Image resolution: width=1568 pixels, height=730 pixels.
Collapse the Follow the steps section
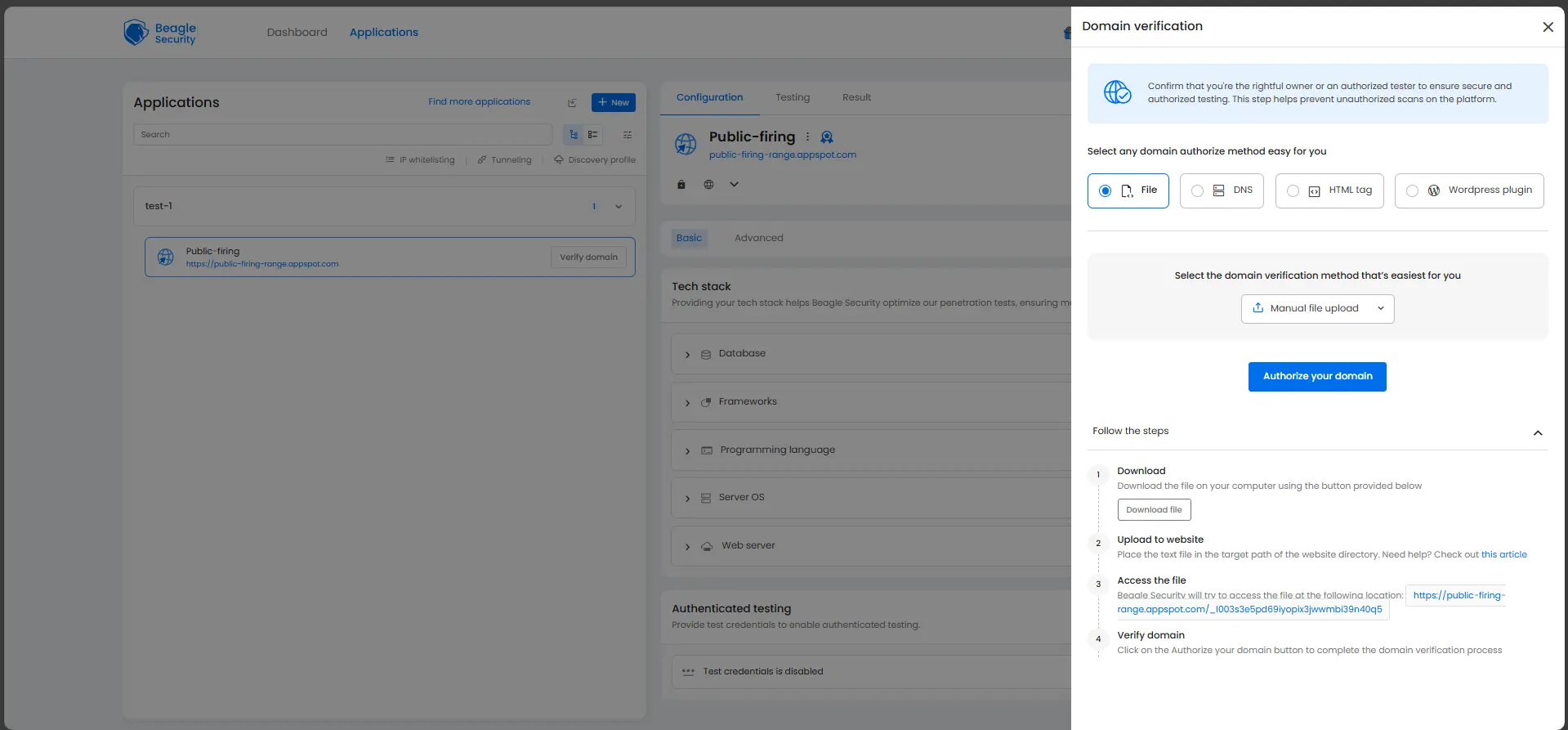tap(1537, 432)
